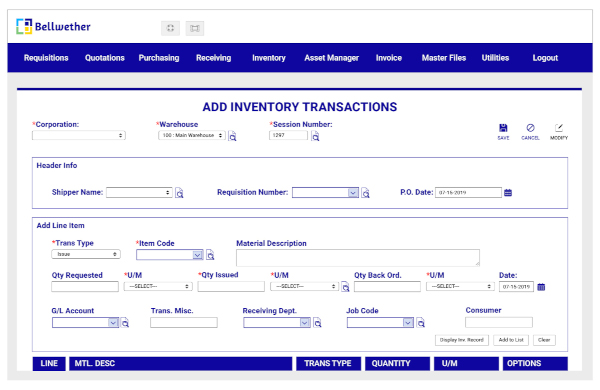Click the U/M column header in table
600x390 pixels.
click(466, 364)
